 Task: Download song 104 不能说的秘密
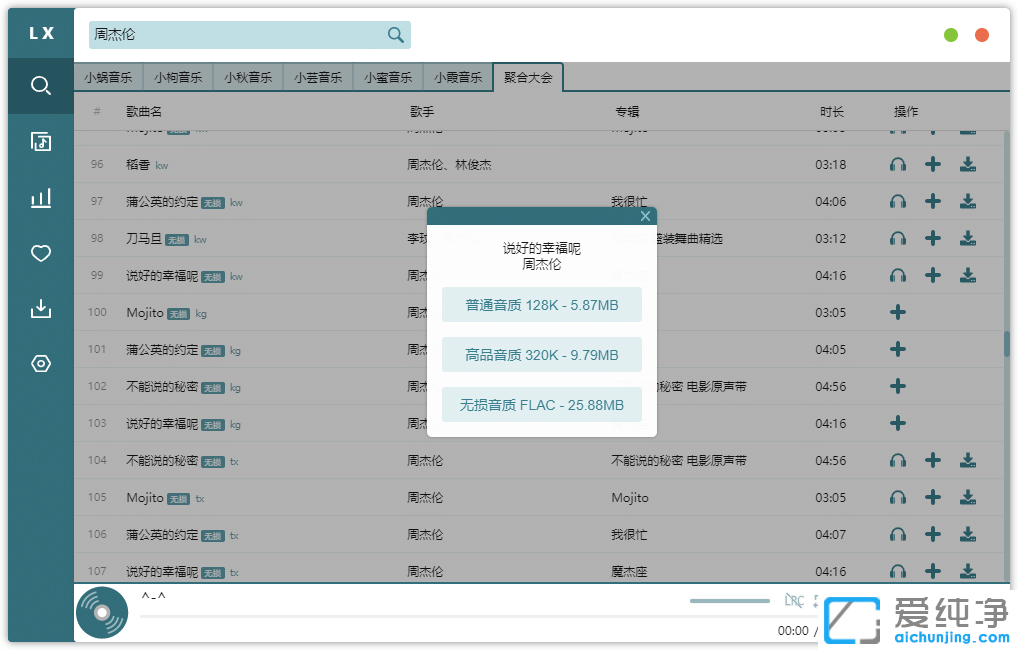pos(967,460)
